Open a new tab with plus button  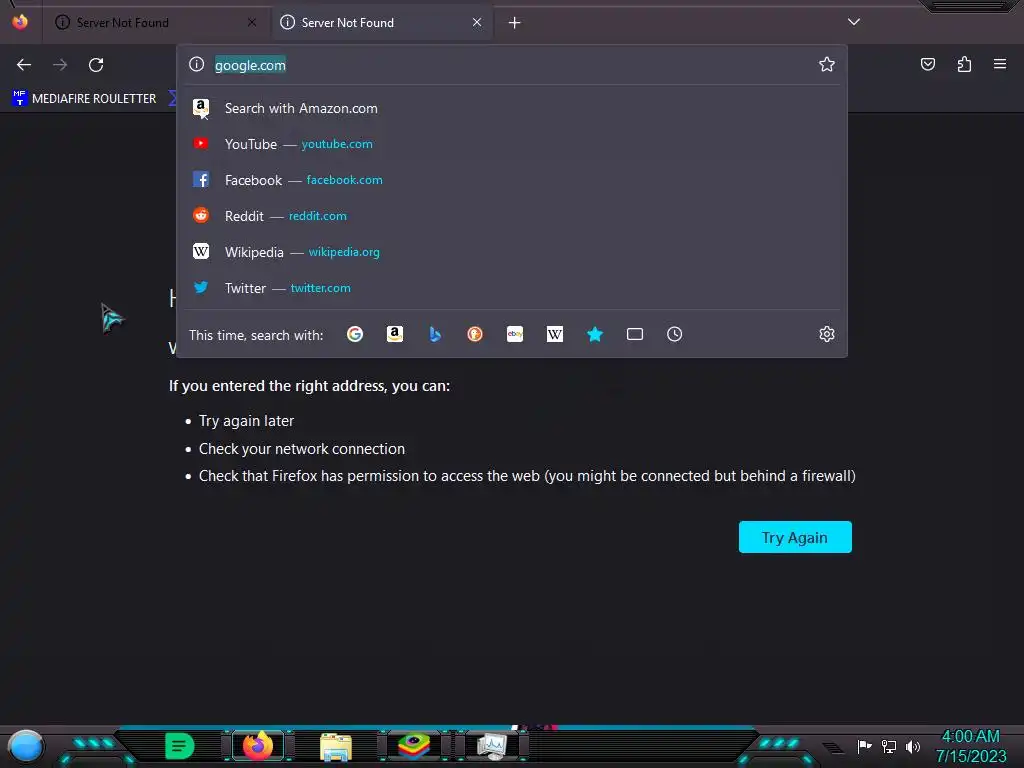(515, 23)
